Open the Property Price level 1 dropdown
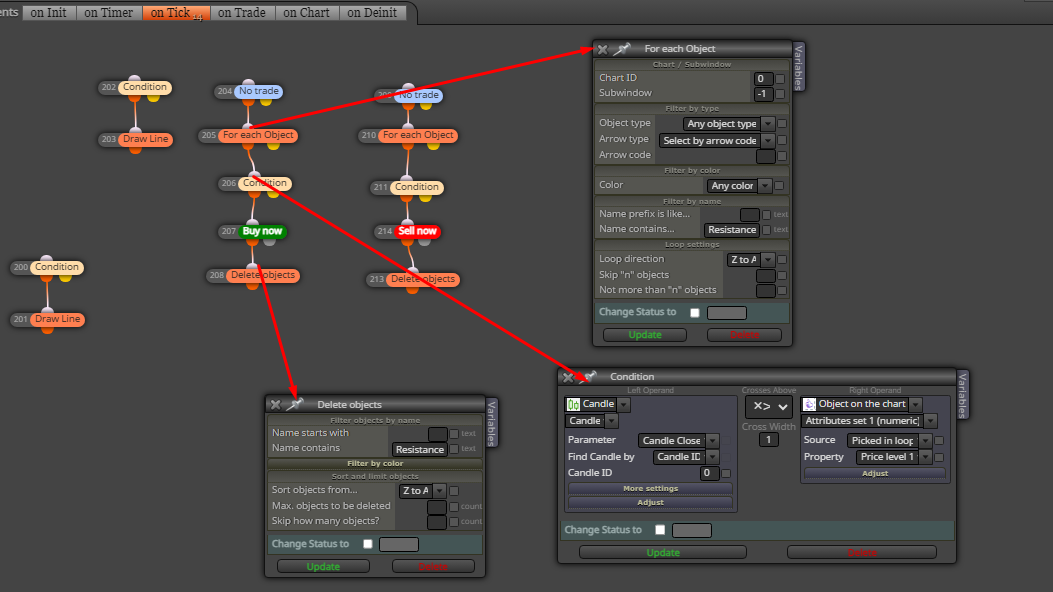The height and width of the screenshot is (592, 1053). point(893,457)
